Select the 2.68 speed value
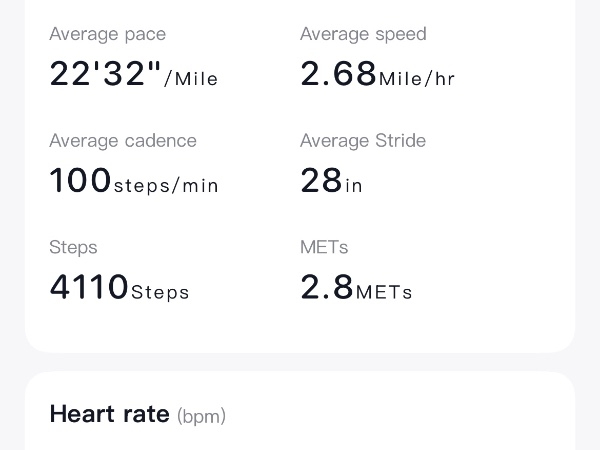The width and height of the screenshot is (600, 450). (338, 74)
